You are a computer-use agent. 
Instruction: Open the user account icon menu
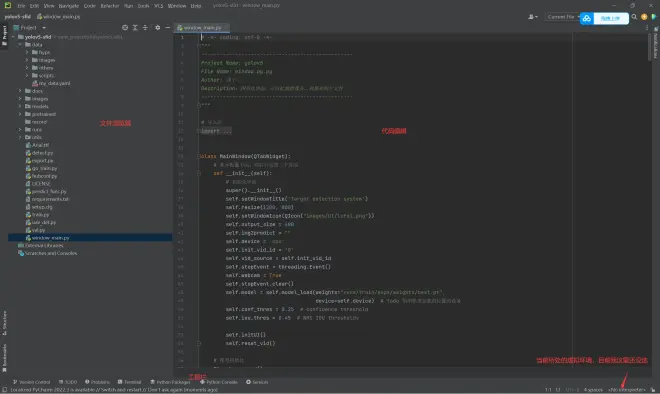(x=532, y=17)
